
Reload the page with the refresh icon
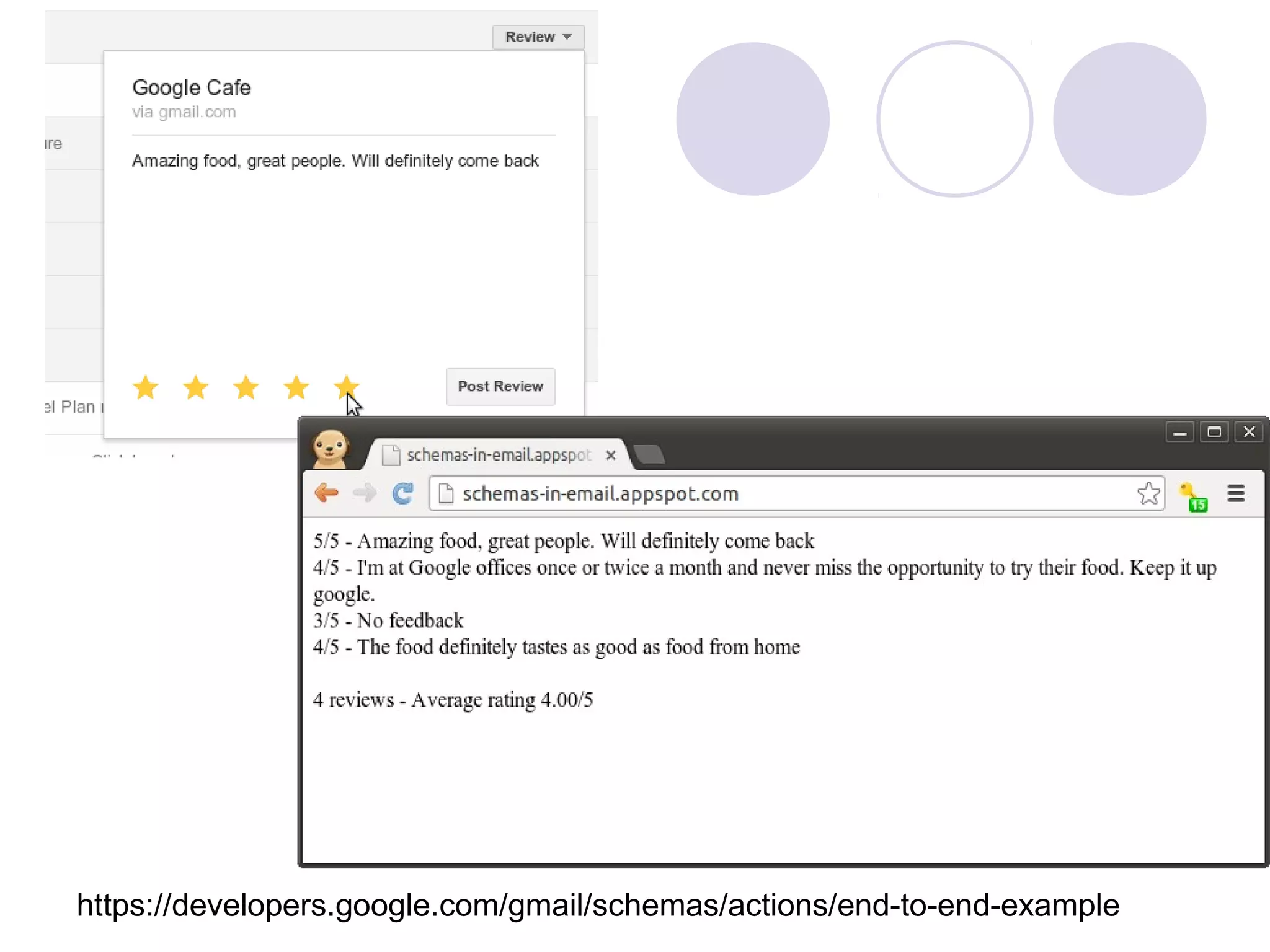pyautogui.click(x=403, y=493)
